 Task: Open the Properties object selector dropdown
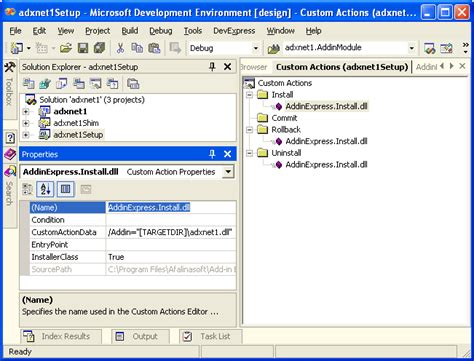point(228,172)
